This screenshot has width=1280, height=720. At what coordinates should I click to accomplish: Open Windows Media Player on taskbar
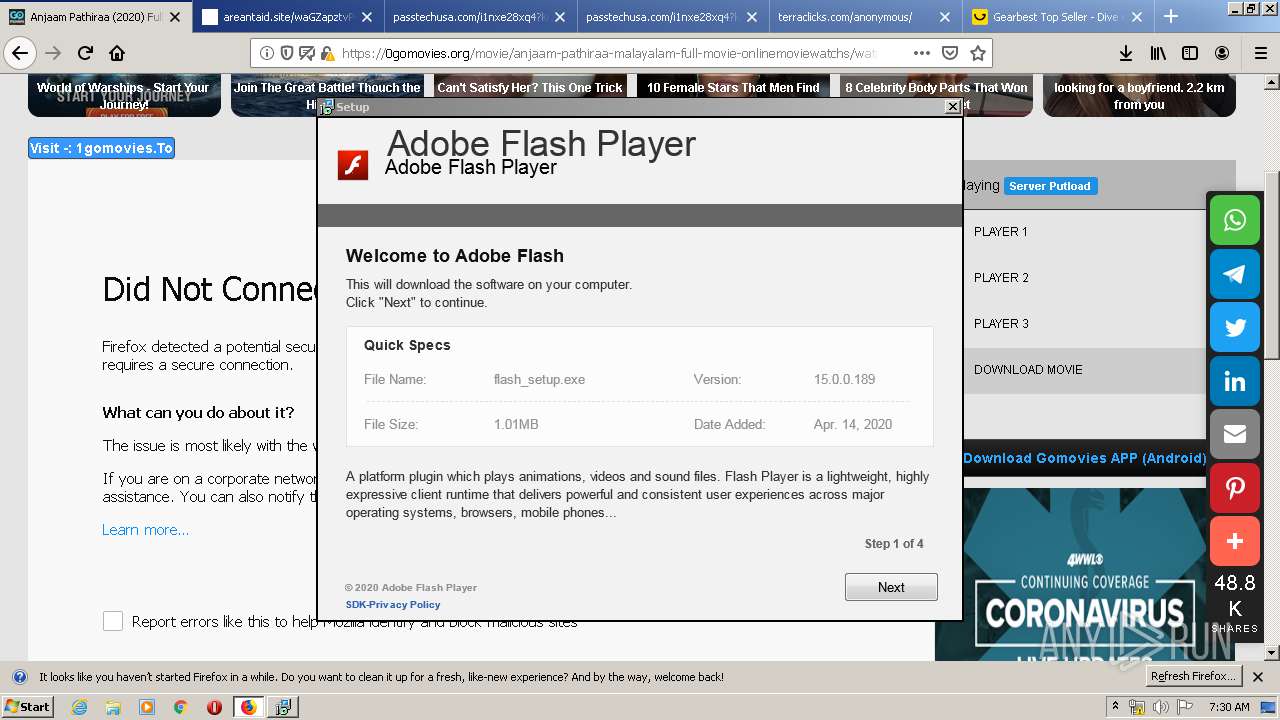[147, 707]
